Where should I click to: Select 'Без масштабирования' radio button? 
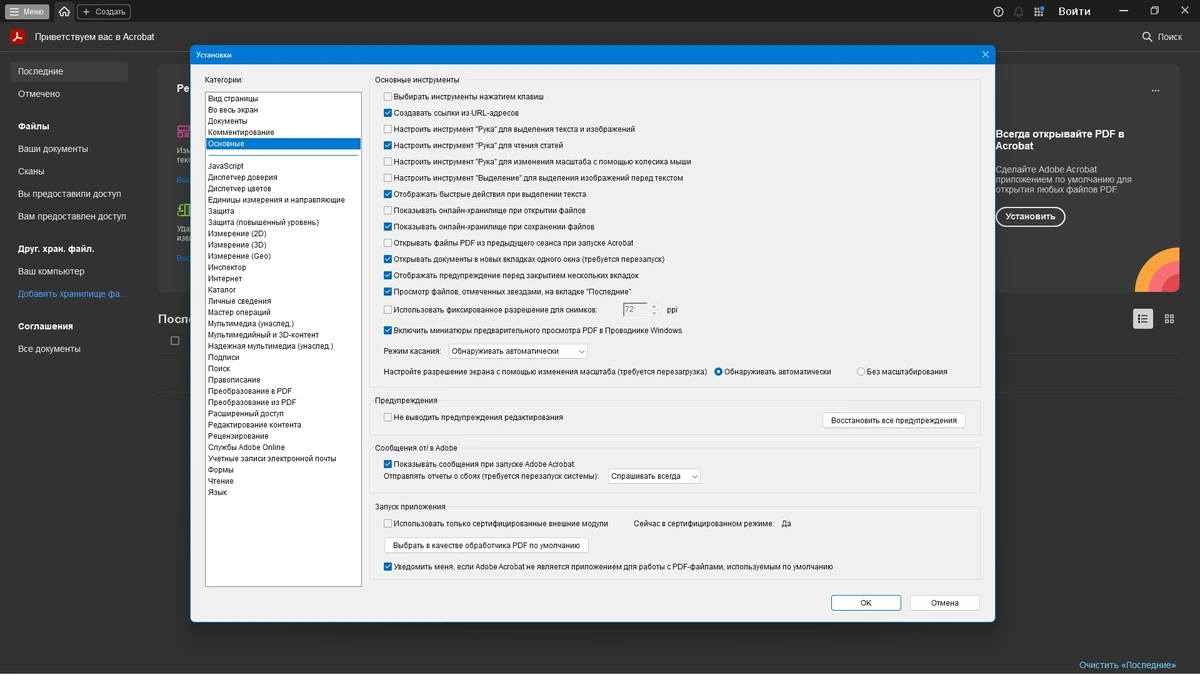coord(861,371)
